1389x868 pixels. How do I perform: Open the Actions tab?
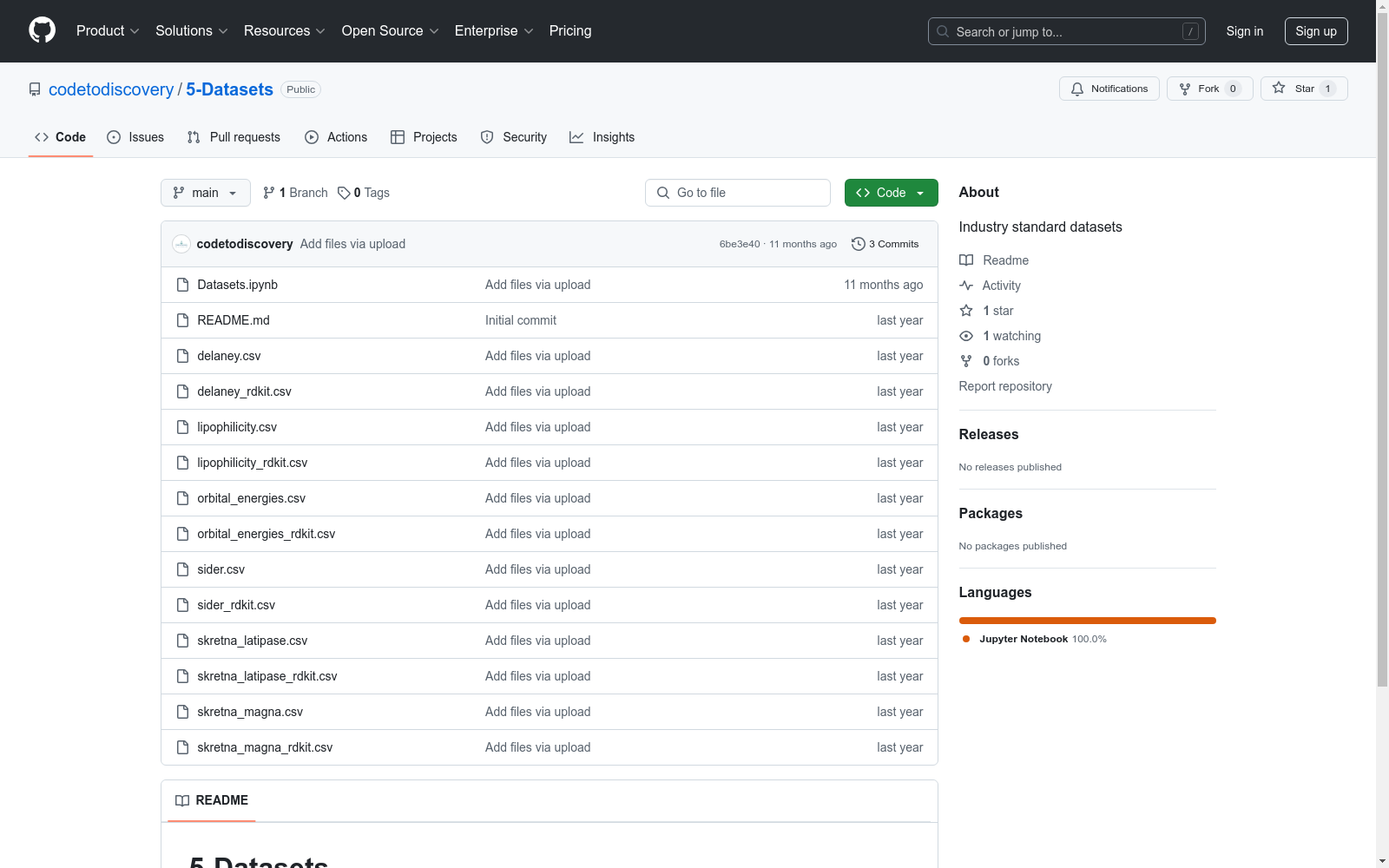(x=336, y=137)
